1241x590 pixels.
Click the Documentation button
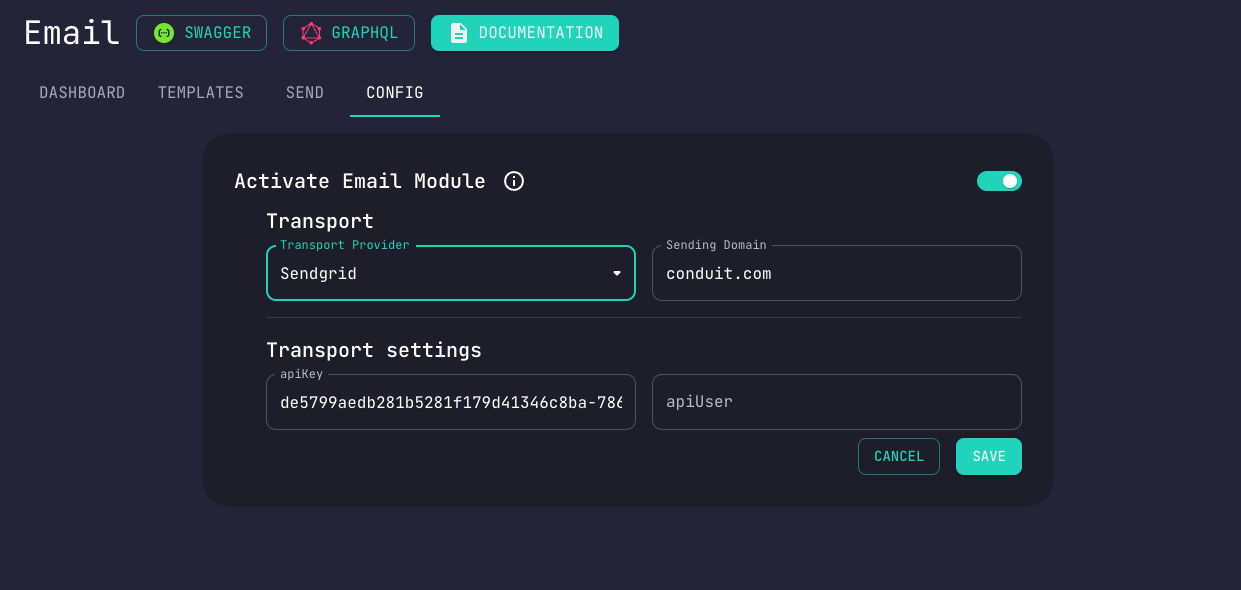click(x=525, y=33)
